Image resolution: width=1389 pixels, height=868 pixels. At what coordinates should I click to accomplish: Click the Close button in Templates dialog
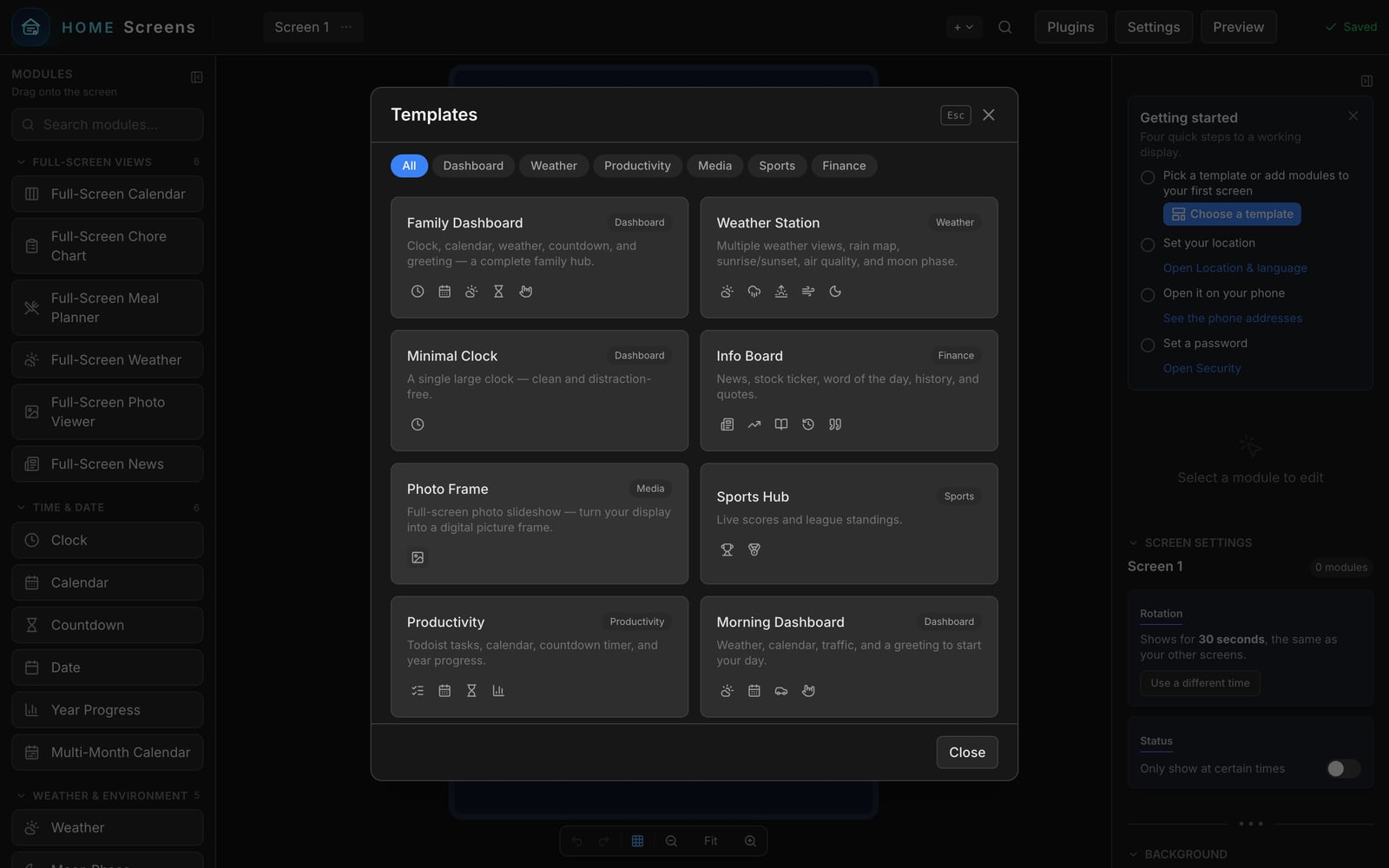[967, 753]
